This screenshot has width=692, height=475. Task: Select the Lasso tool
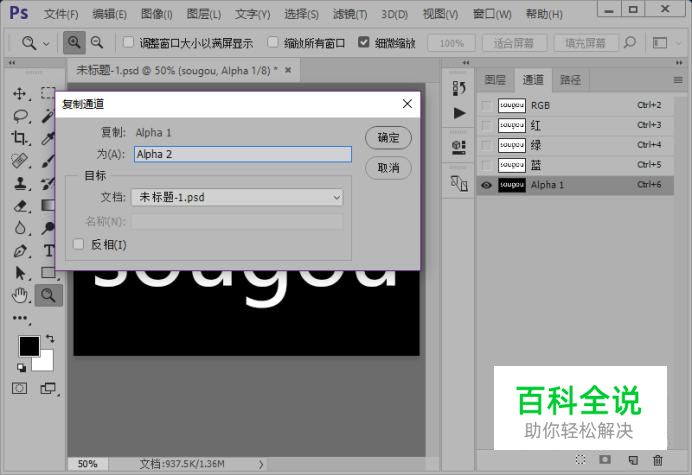tap(20, 116)
